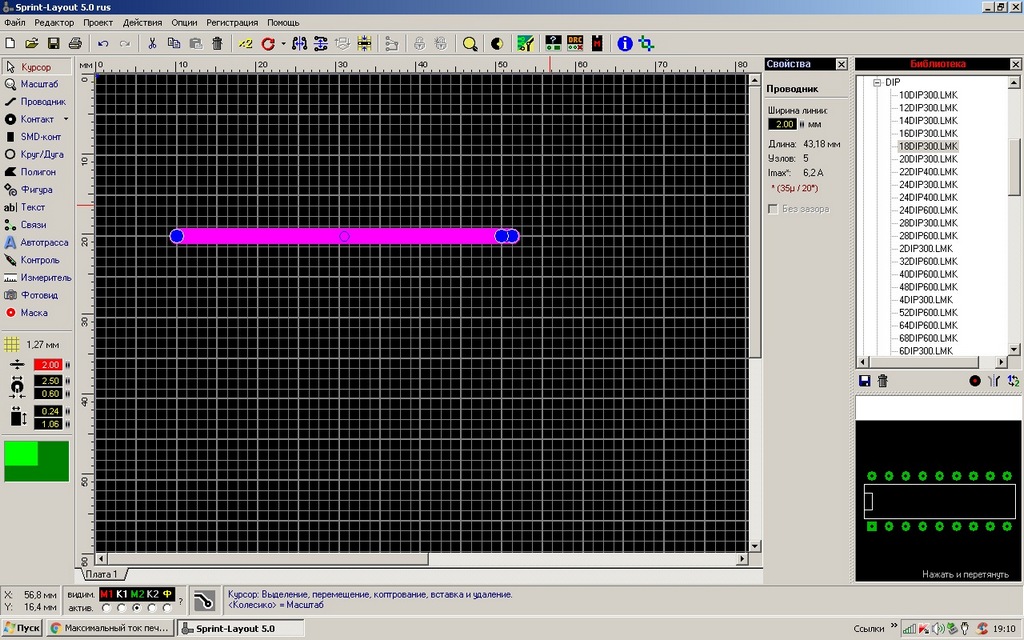
Task: Open the Редактор menu
Action: [x=53, y=22]
